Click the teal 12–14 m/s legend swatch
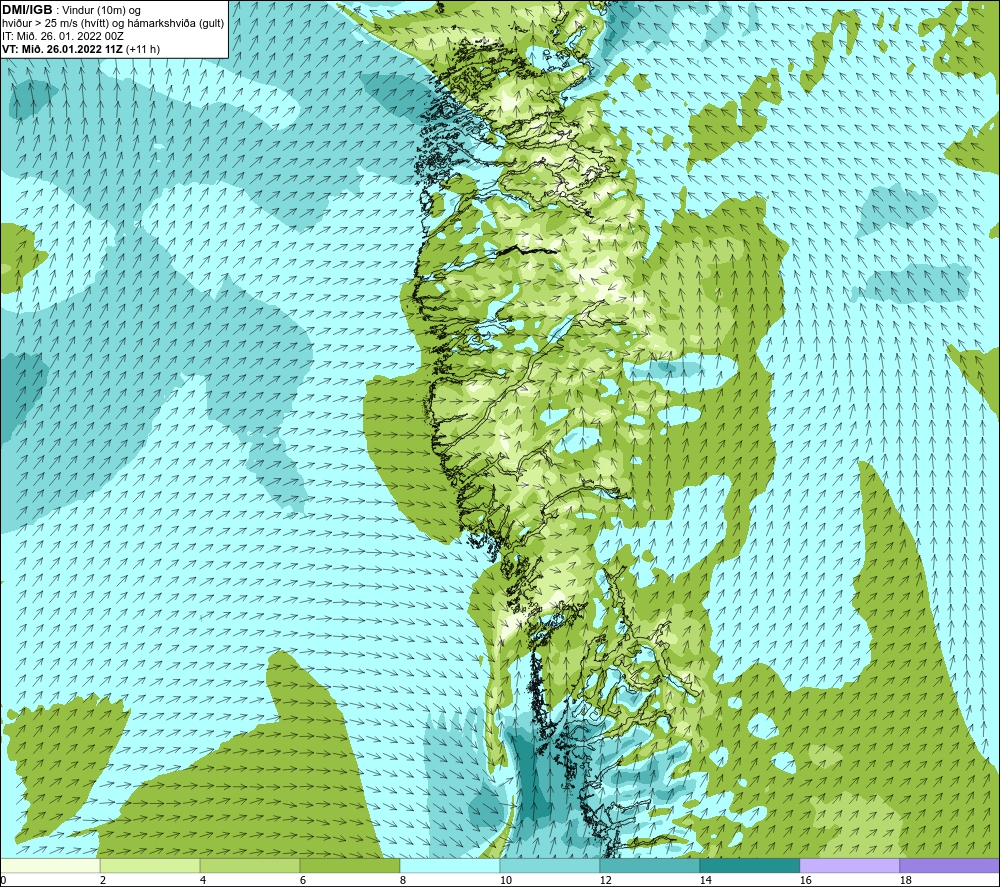 coord(649,865)
